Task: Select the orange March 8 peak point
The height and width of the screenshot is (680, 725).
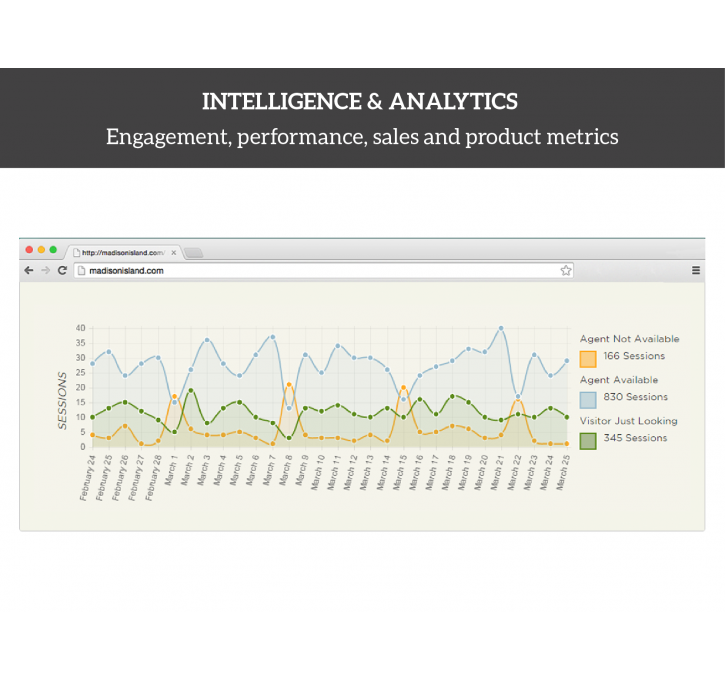Action: pos(289,385)
